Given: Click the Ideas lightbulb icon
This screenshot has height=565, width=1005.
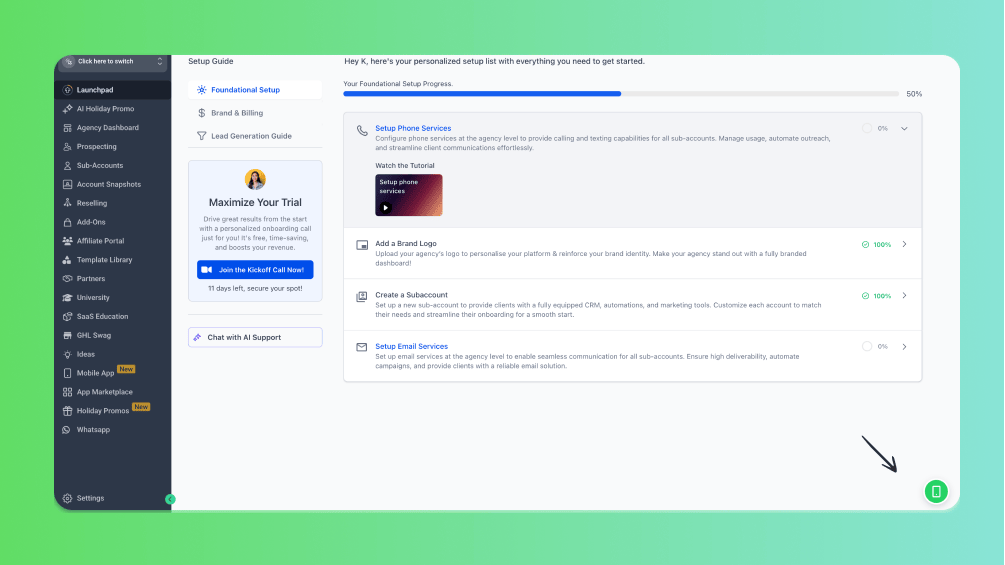Looking at the screenshot, I should [x=68, y=354].
